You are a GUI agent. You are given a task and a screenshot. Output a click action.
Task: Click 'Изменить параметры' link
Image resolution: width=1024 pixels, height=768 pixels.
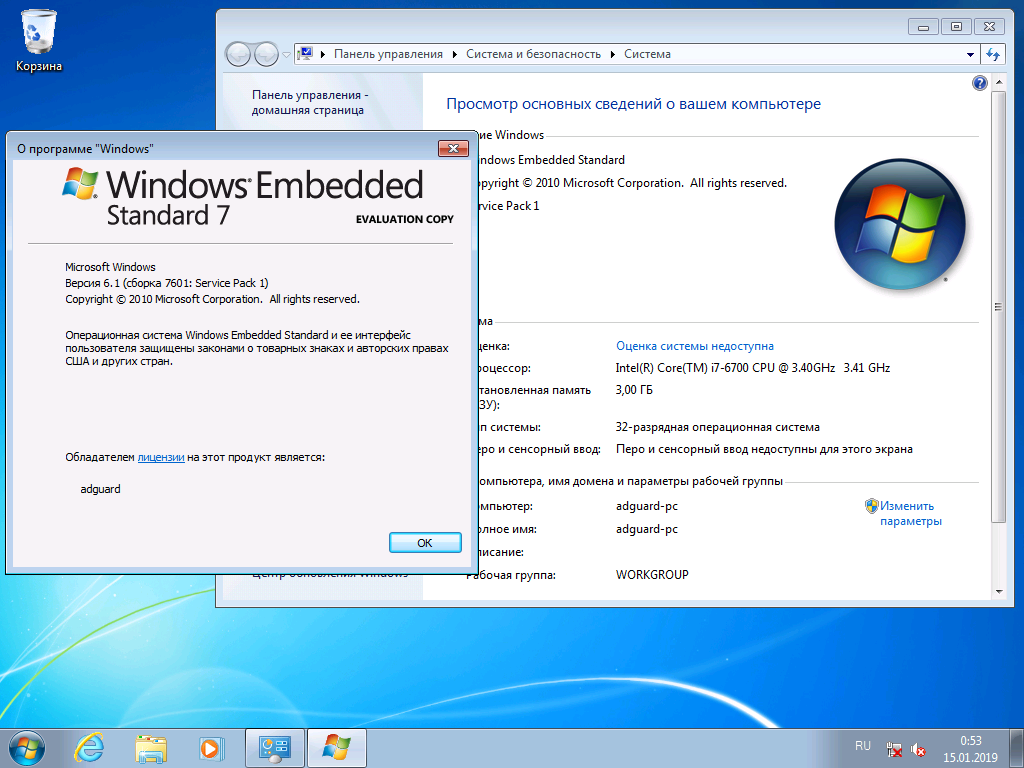point(910,513)
